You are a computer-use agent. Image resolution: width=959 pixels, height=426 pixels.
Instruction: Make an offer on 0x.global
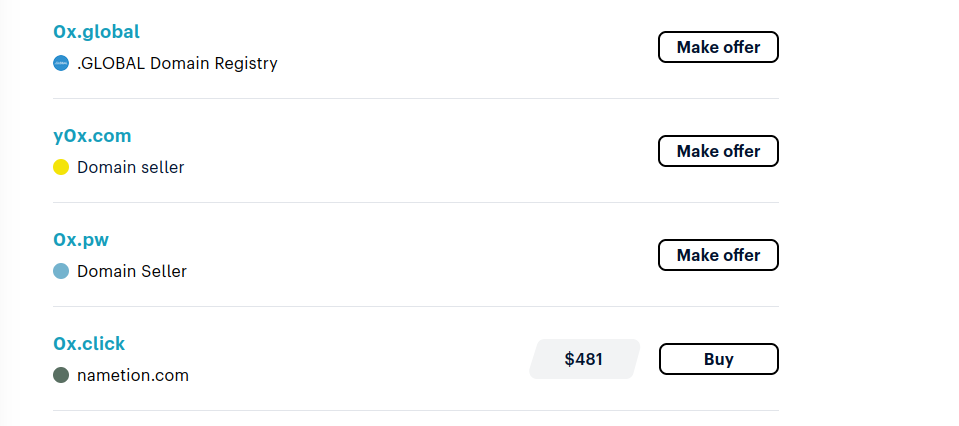(718, 47)
